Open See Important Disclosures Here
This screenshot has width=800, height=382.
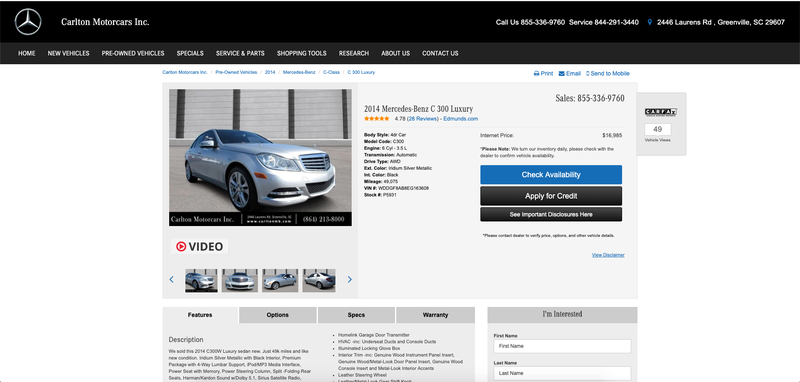coord(551,214)
